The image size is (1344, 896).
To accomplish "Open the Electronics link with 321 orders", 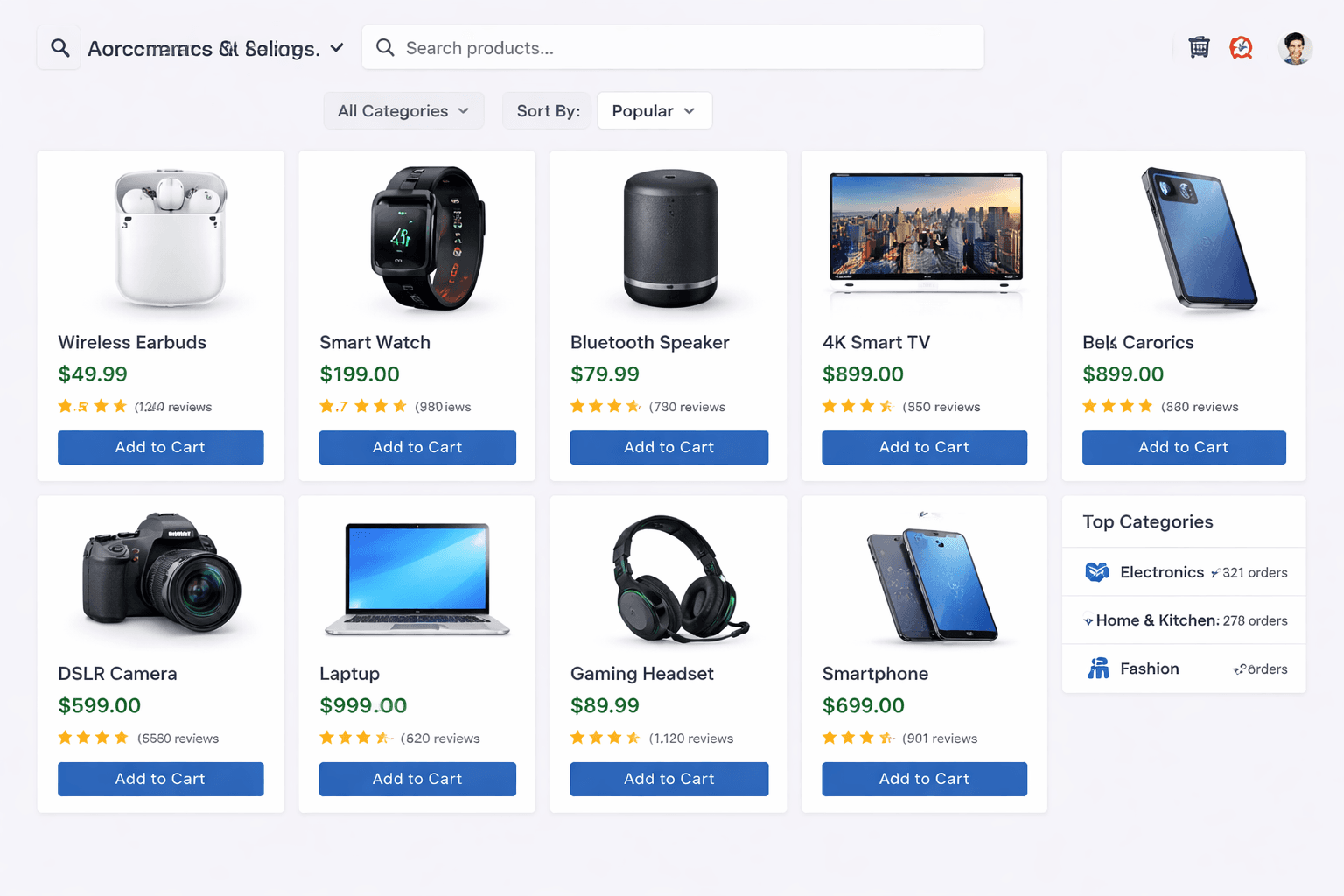I will pos(1162,571).
